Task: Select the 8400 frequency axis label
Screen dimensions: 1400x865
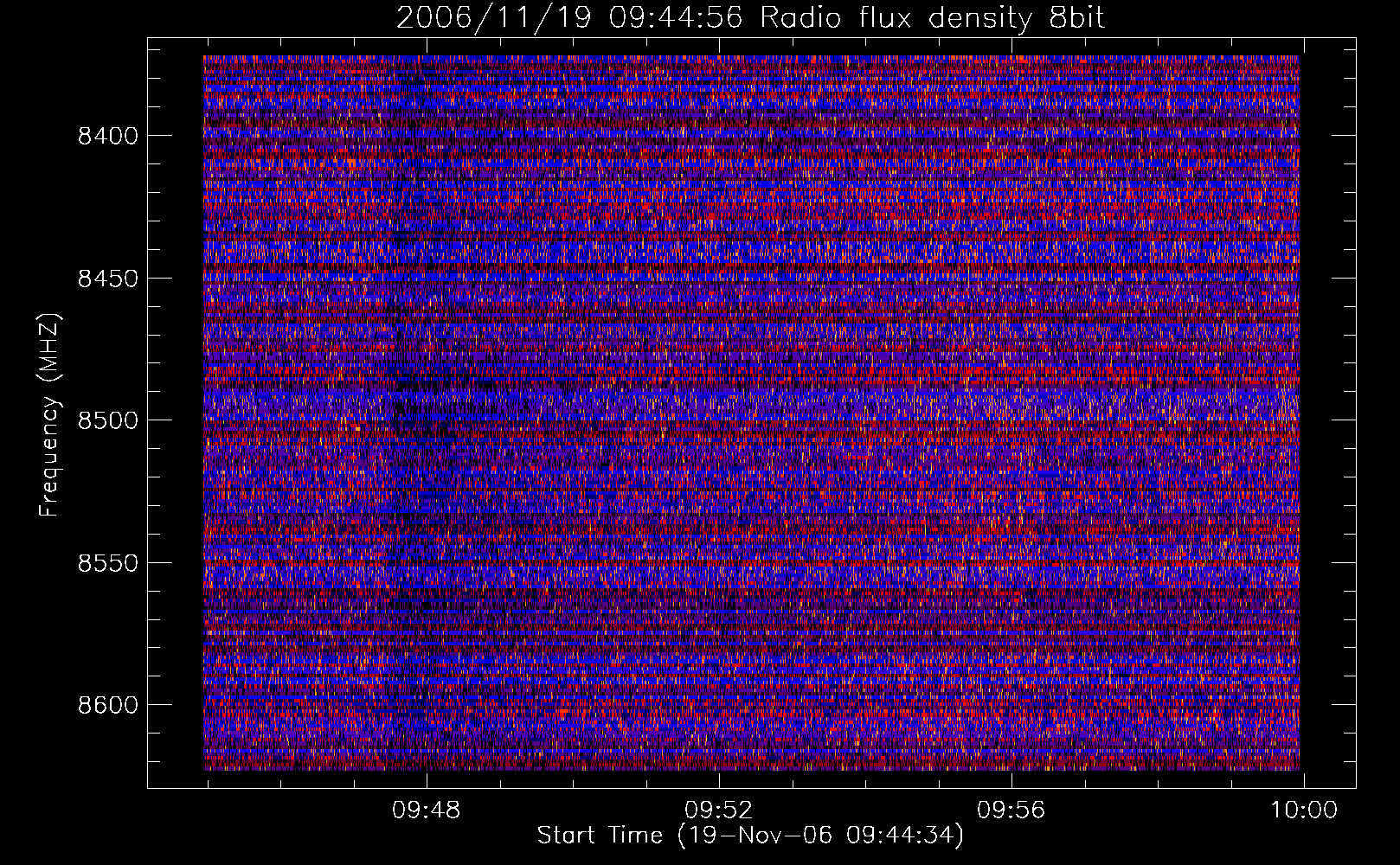Action: tap(107, 136)
